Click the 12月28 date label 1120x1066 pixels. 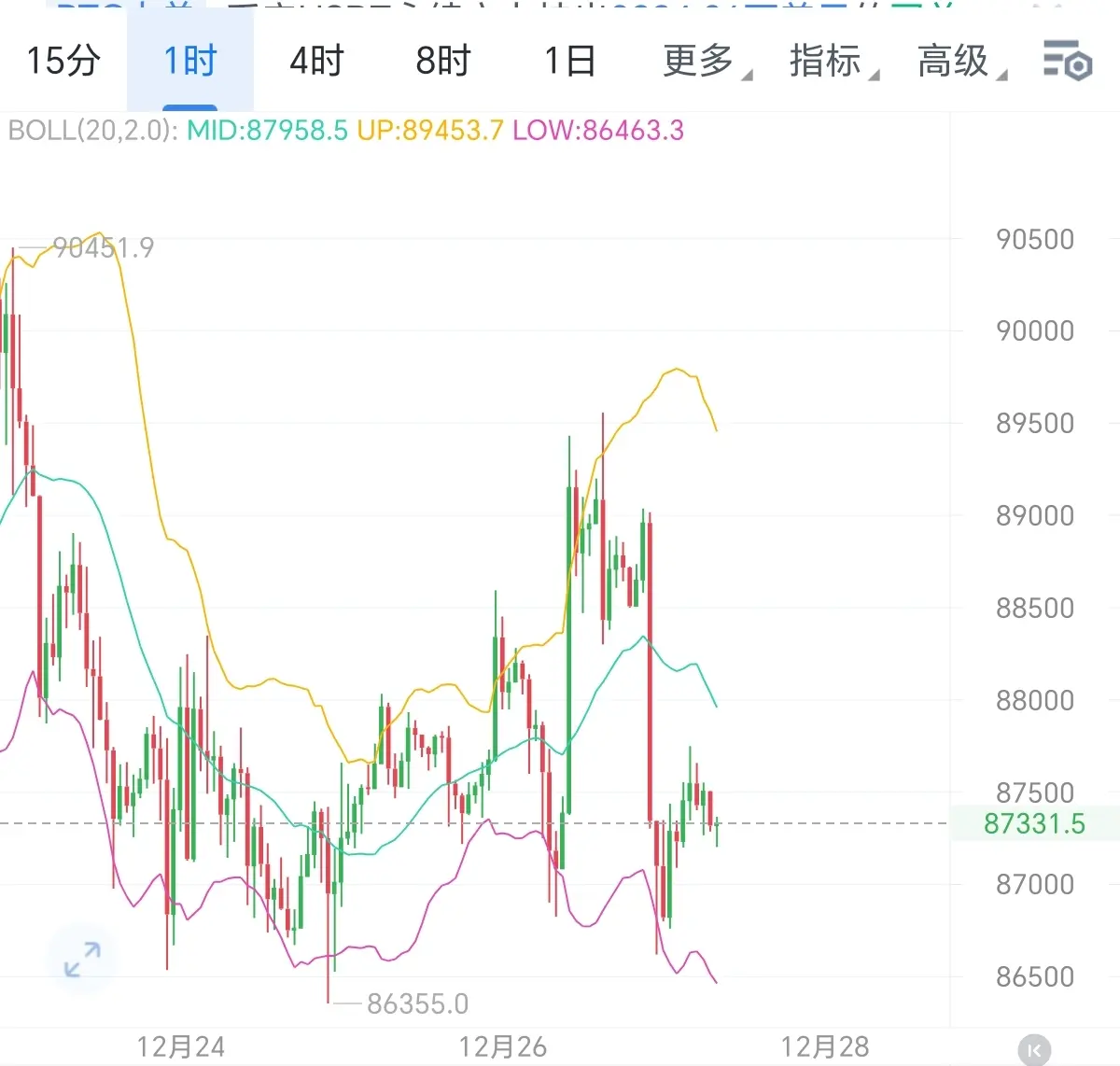(825, 1046)
